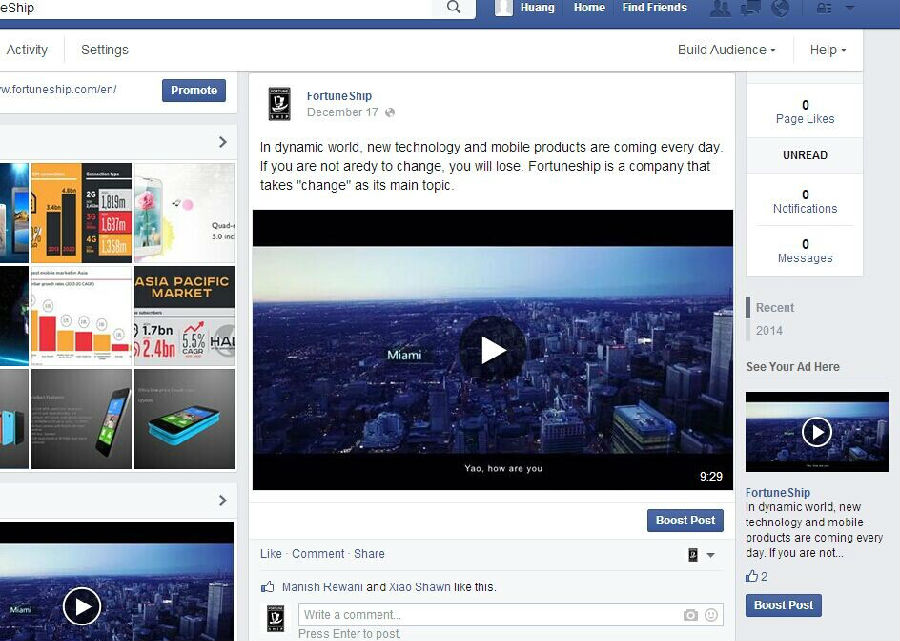View the Page Likes count
The width and height of the screenshot is (900, 641).
[805, 112]
